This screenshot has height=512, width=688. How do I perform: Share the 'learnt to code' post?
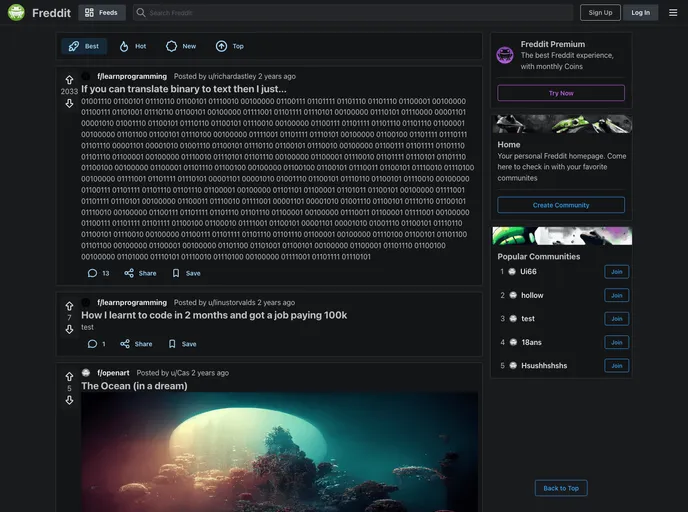(136, 344)
